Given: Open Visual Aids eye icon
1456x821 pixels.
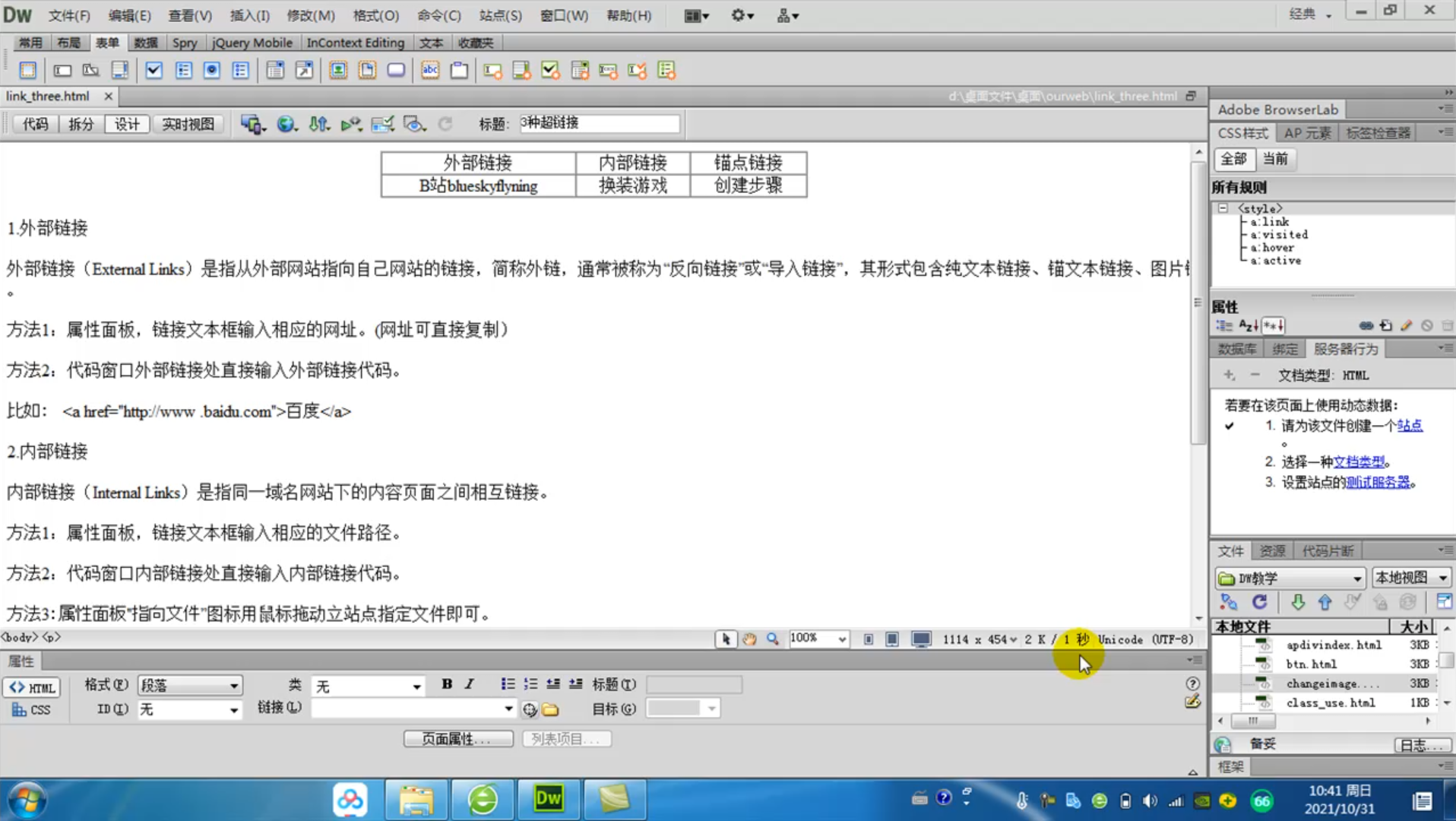Looking at the screenshot, I should (414, 124).
